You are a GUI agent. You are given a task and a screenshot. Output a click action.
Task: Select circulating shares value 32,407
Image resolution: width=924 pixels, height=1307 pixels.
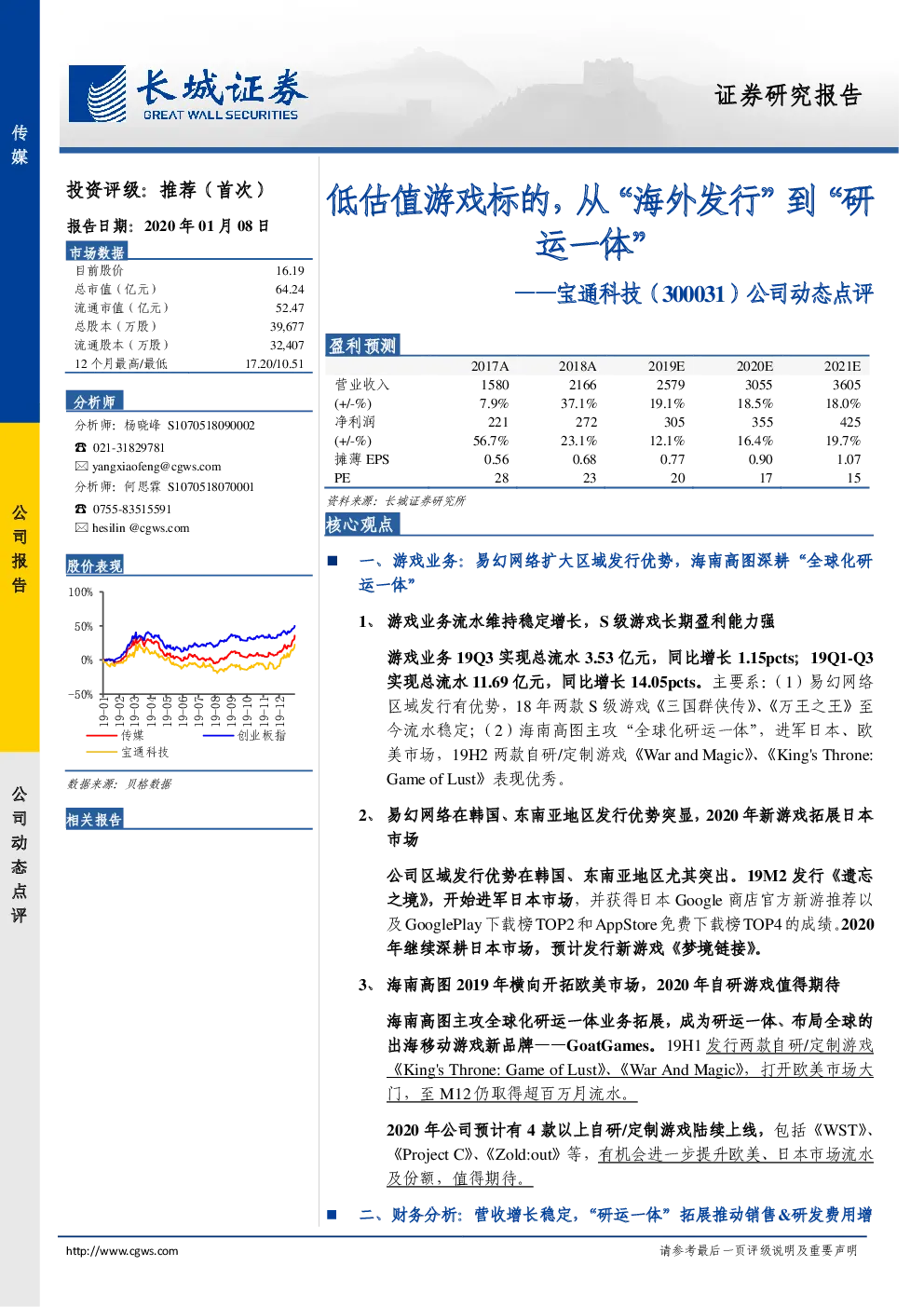[287, 346]
